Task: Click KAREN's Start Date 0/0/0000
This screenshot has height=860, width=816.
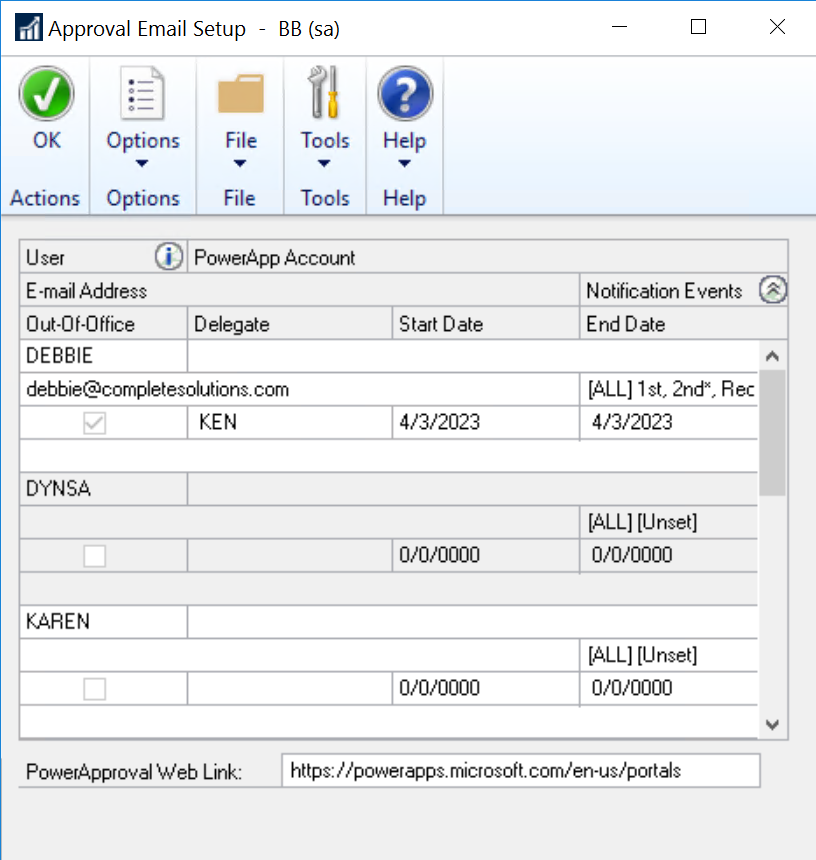Action: coord(486,688)
